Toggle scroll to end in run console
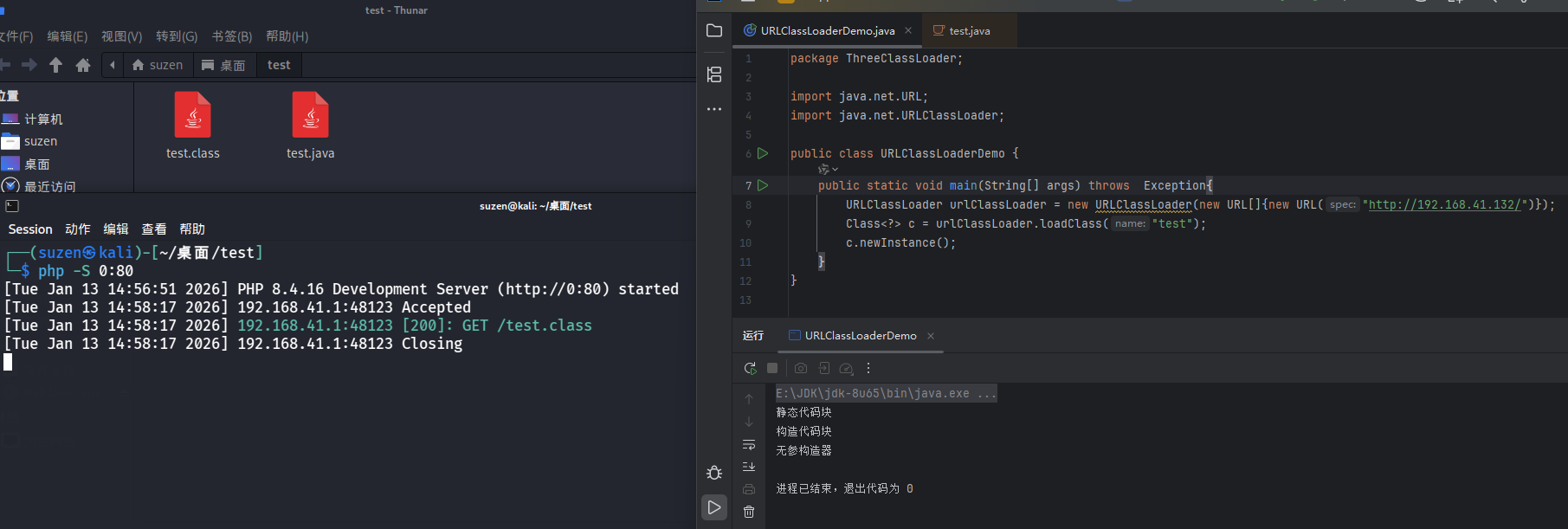1568x529 pixels. (749, 467)
